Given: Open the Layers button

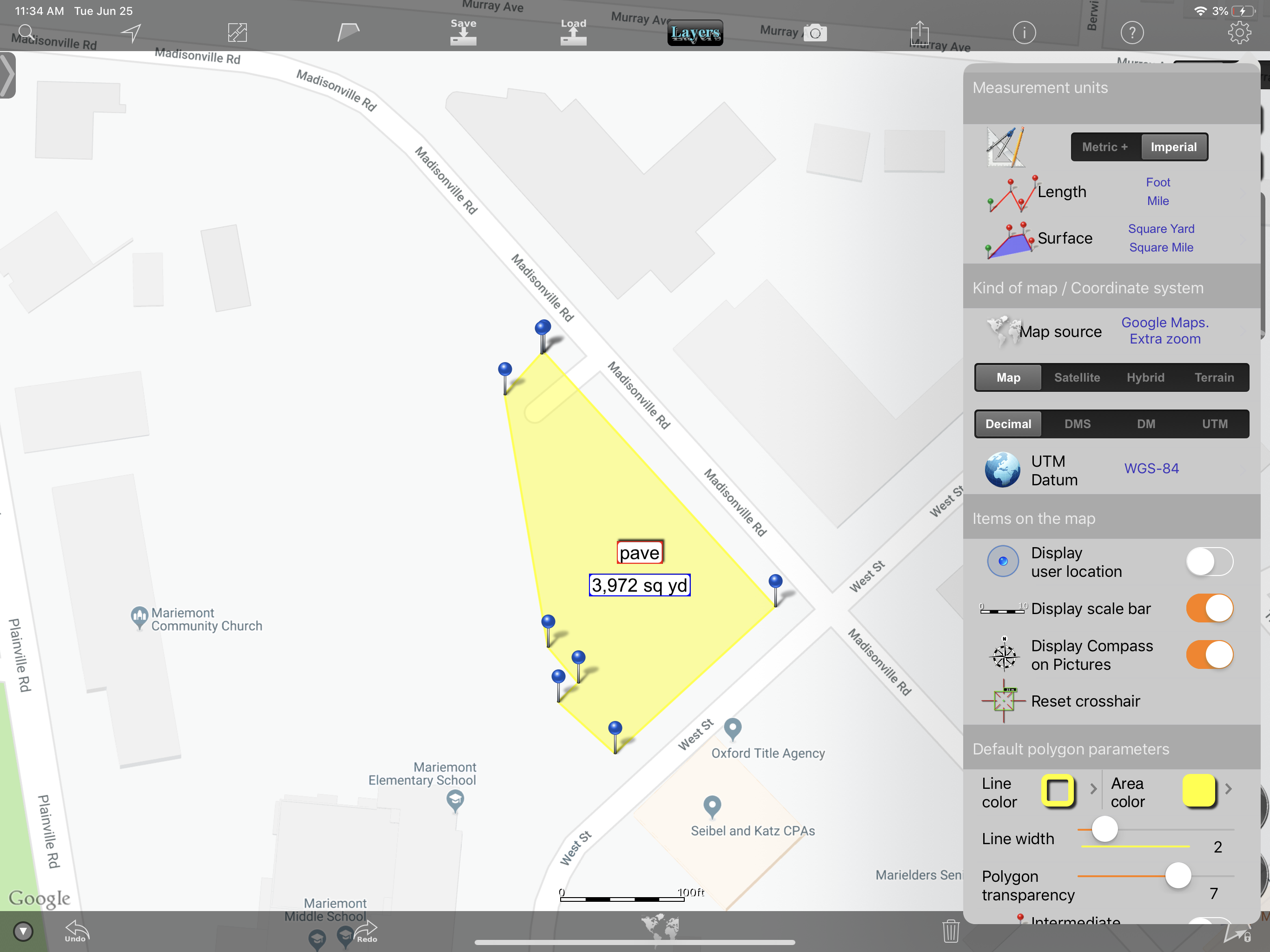Looking at the screenshot, I should [x=695, y=33].
